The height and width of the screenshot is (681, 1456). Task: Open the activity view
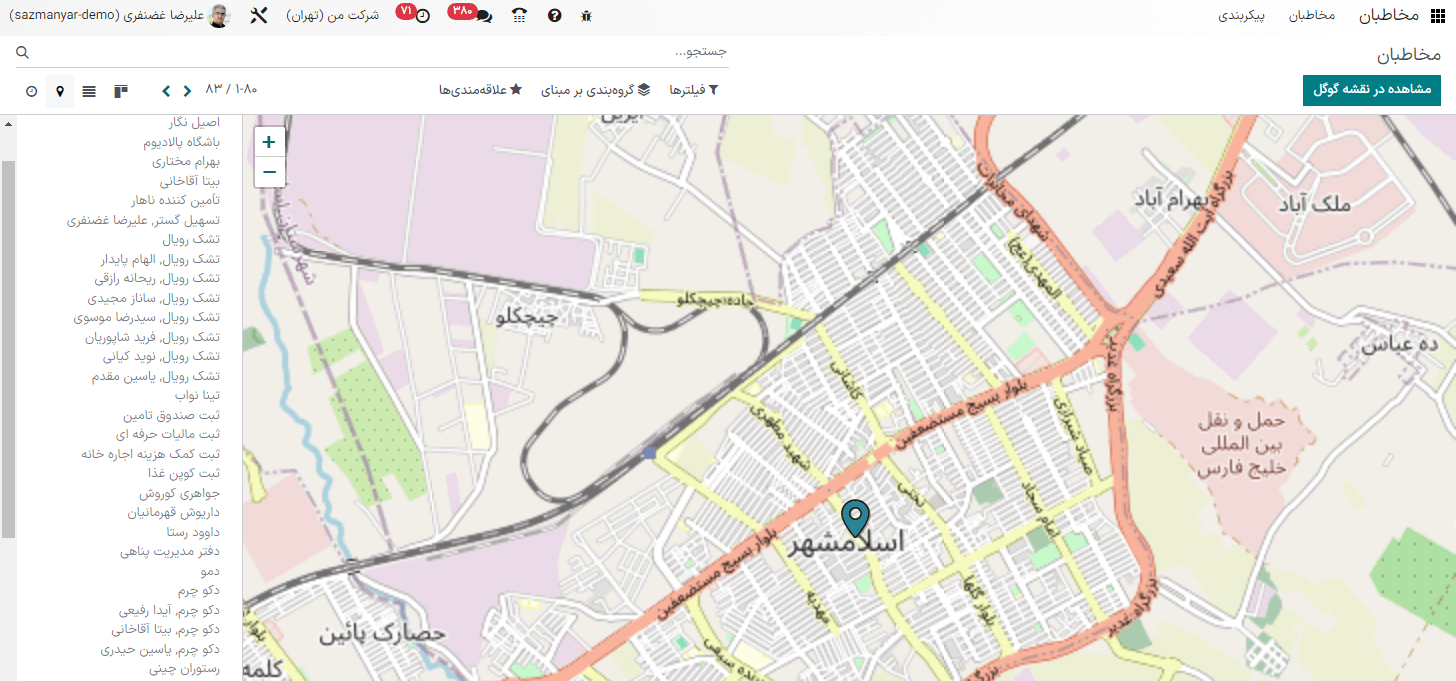[31, 90]
